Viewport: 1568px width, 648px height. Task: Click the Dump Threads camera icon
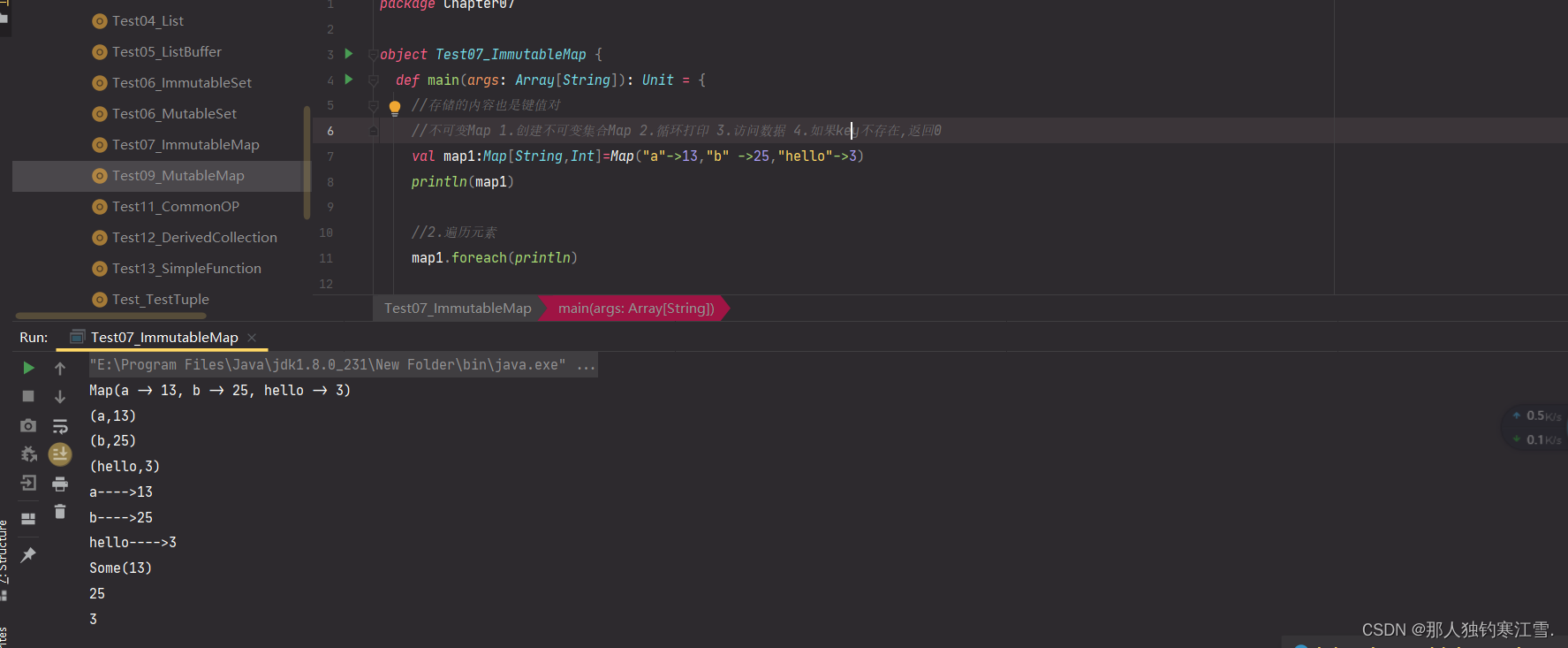28,425
